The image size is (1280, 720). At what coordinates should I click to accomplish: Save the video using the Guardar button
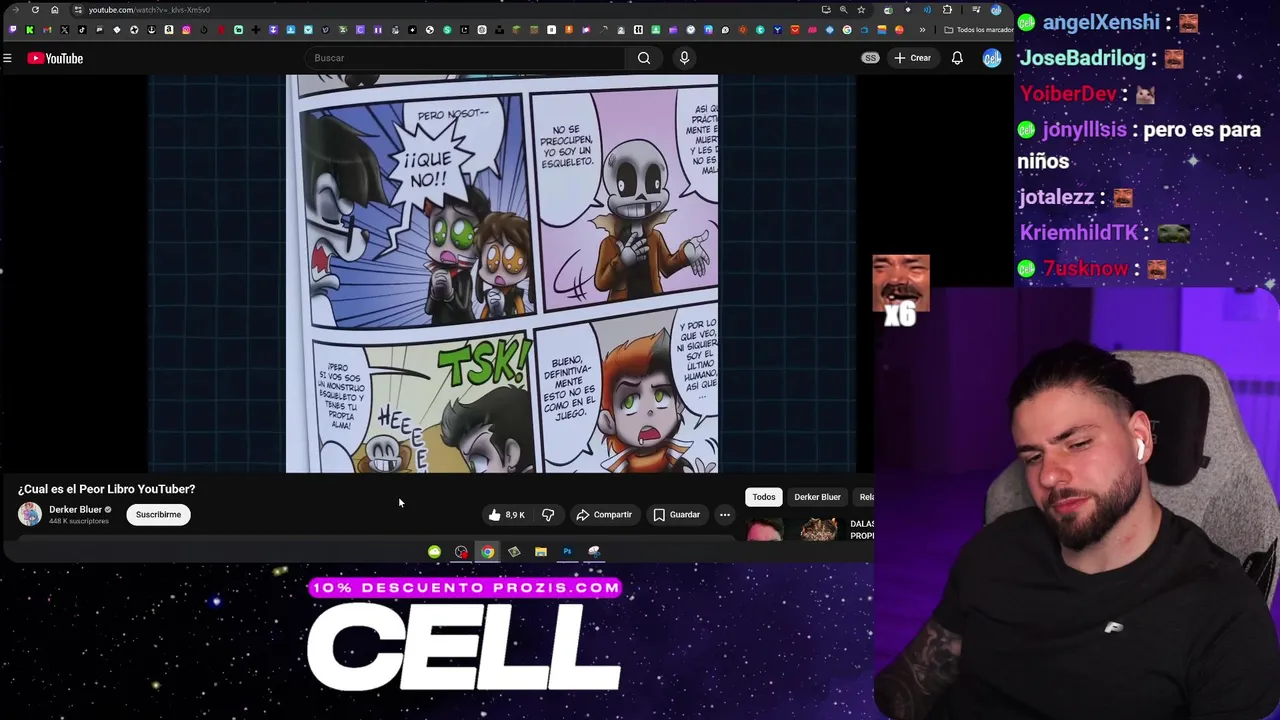coord(677,515)
